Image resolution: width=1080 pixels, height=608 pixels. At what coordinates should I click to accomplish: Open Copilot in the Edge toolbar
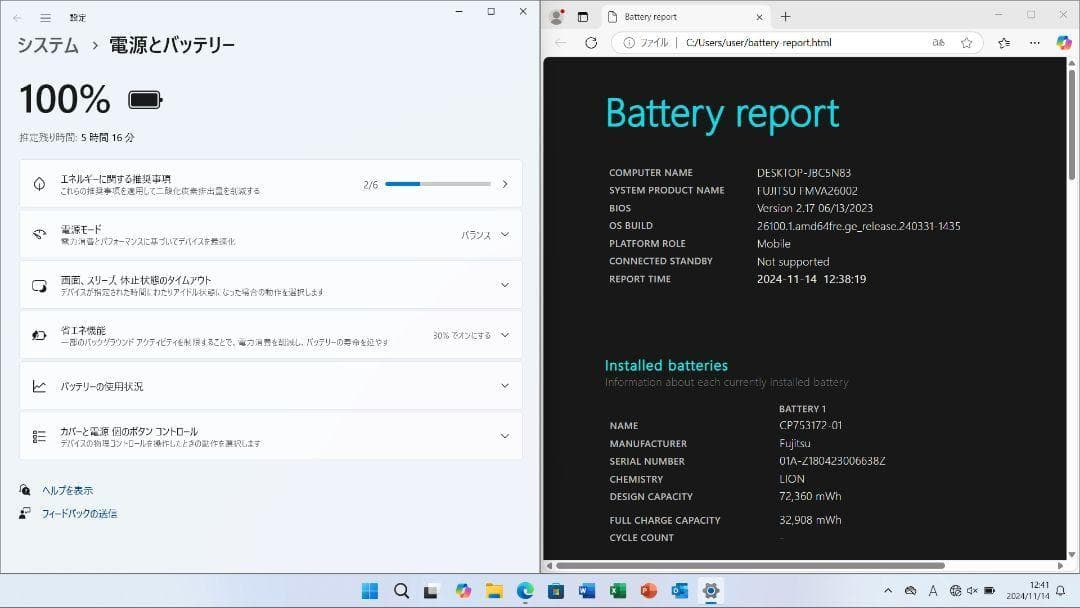click(1063, 42)
